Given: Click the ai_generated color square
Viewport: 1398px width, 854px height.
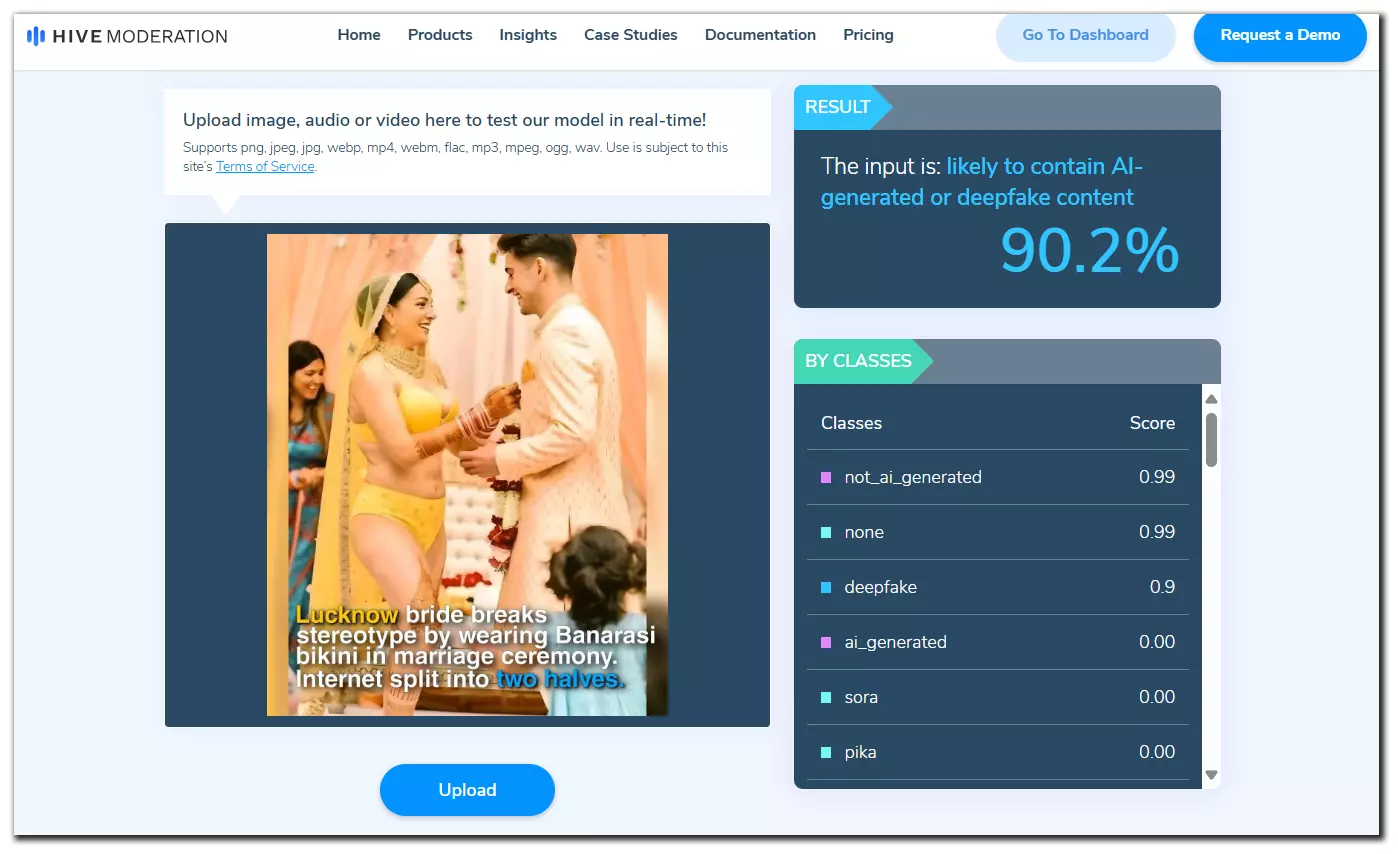Looking at the screenshot, I should point(826,643).
